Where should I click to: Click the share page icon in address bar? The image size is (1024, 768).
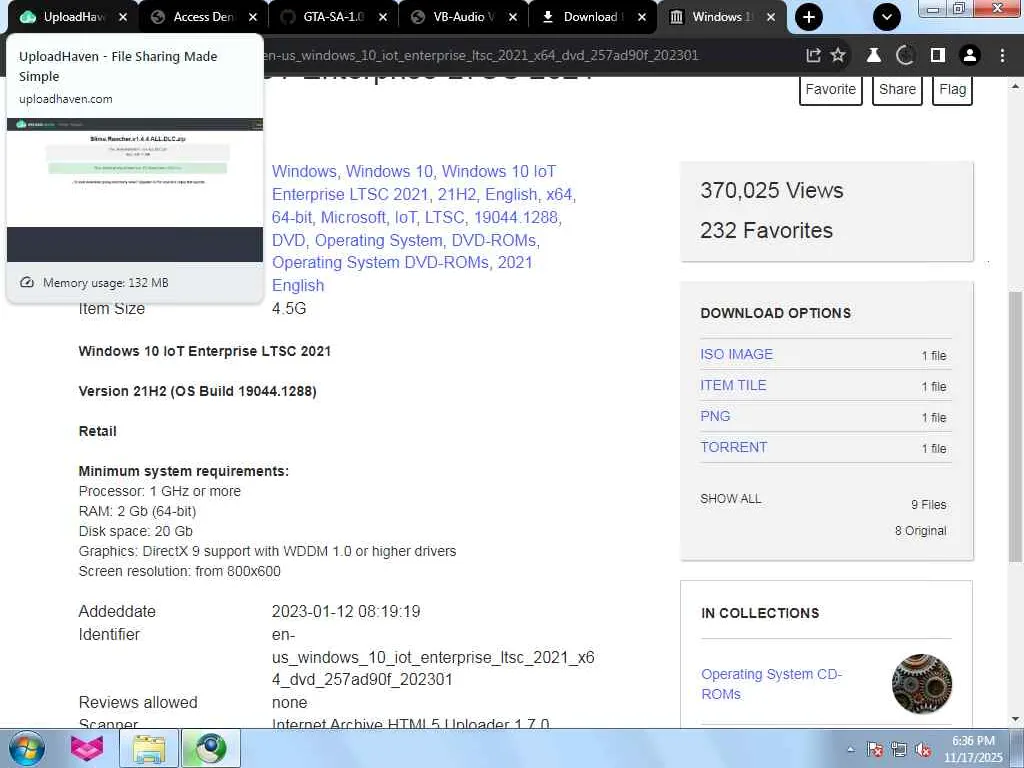[x=813, y=56]
